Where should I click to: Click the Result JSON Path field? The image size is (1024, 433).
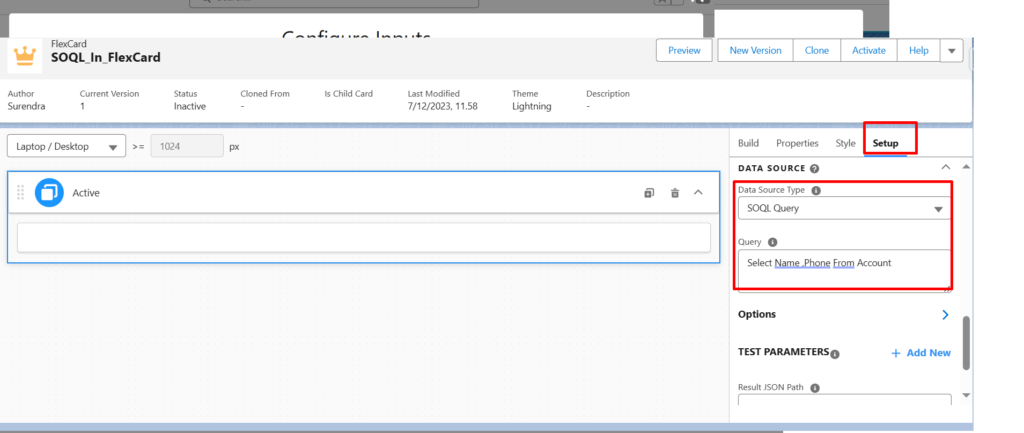point(844,400)
